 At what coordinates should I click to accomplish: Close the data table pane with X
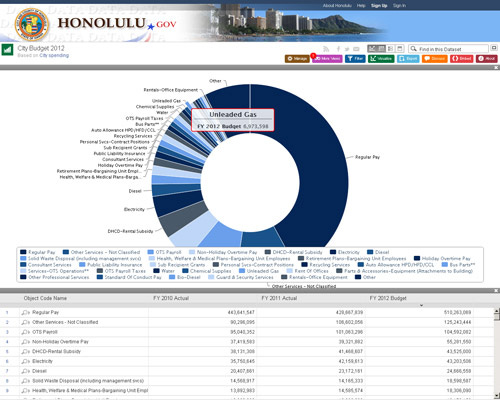(496, 291)
